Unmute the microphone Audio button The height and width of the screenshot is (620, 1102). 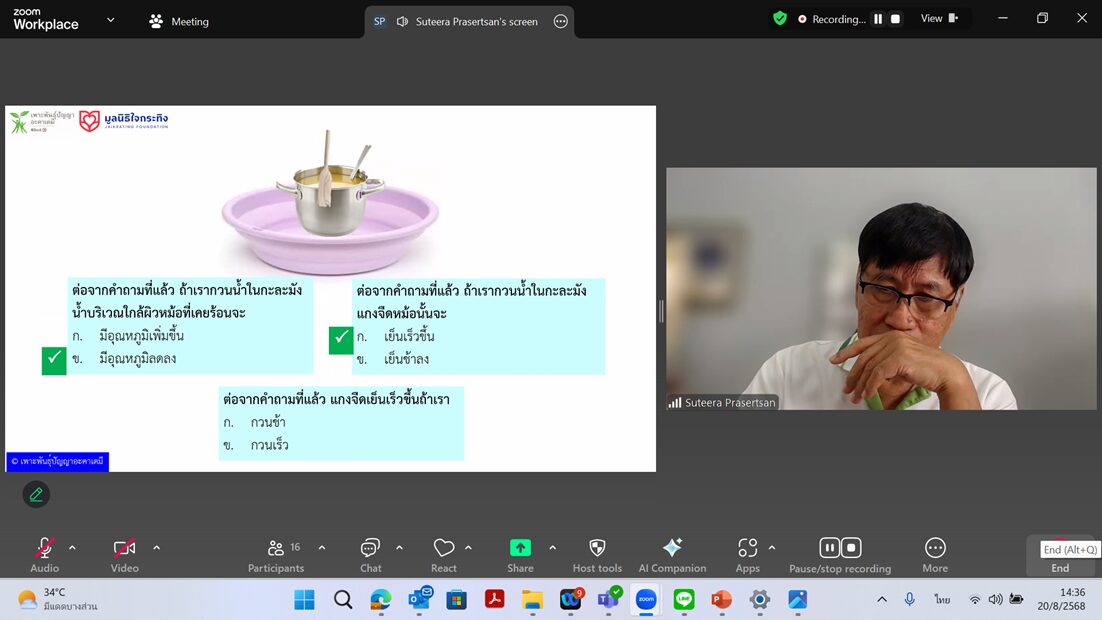pos(44,548)
